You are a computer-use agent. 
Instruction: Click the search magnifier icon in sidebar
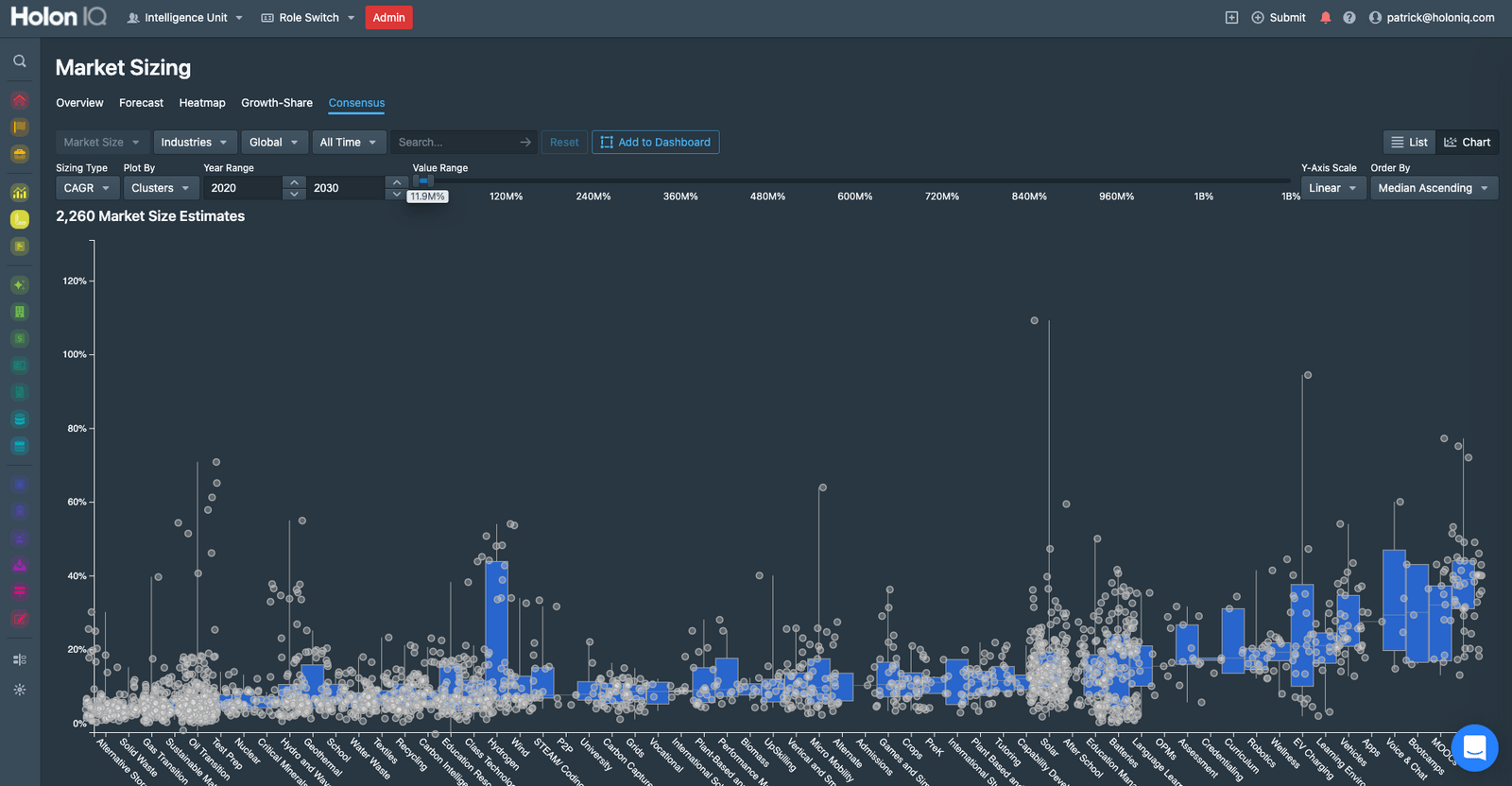19,61
